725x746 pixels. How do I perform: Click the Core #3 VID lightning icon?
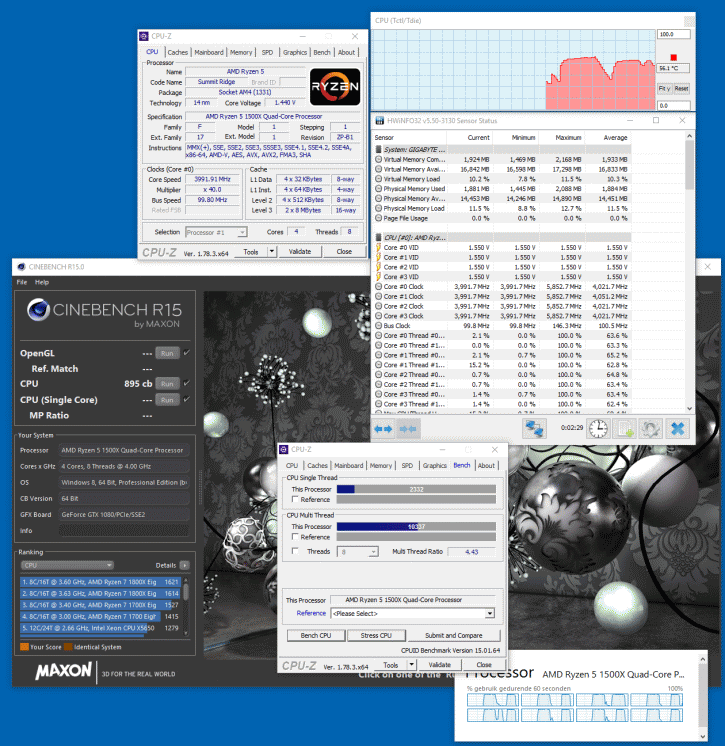(x=379, y=276)
